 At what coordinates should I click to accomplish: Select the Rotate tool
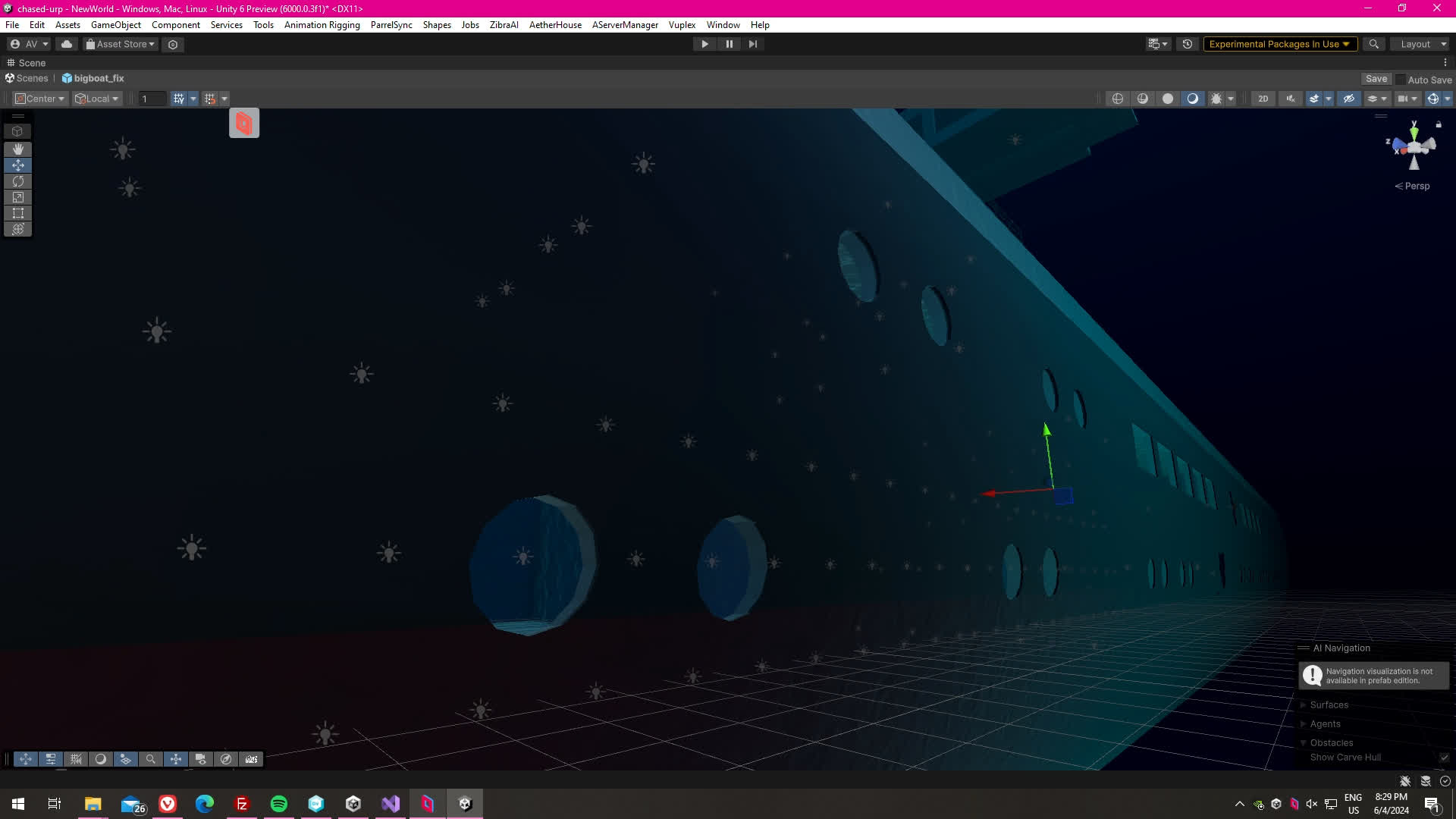click(17, 181)
